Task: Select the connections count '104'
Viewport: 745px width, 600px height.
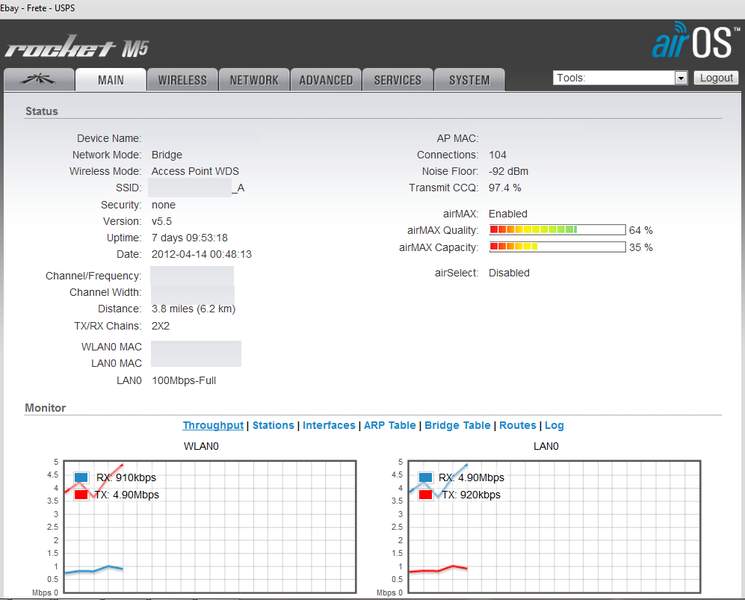Action: coord(497,155)
